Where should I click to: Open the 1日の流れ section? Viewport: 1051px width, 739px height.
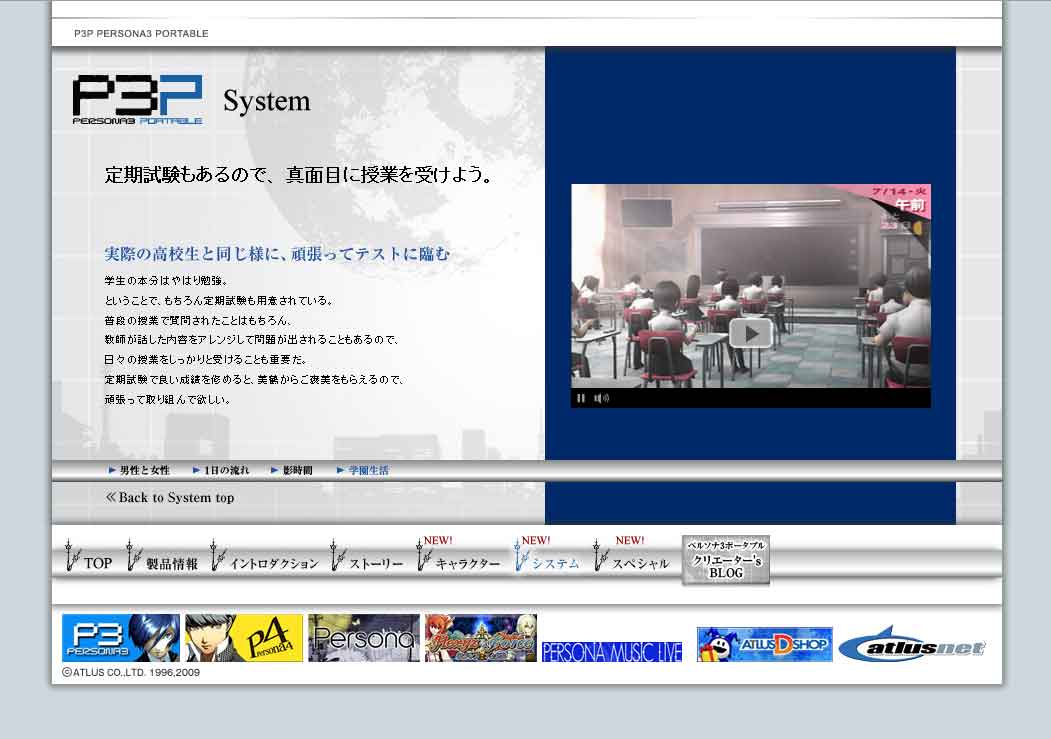(x=221, y=470)
